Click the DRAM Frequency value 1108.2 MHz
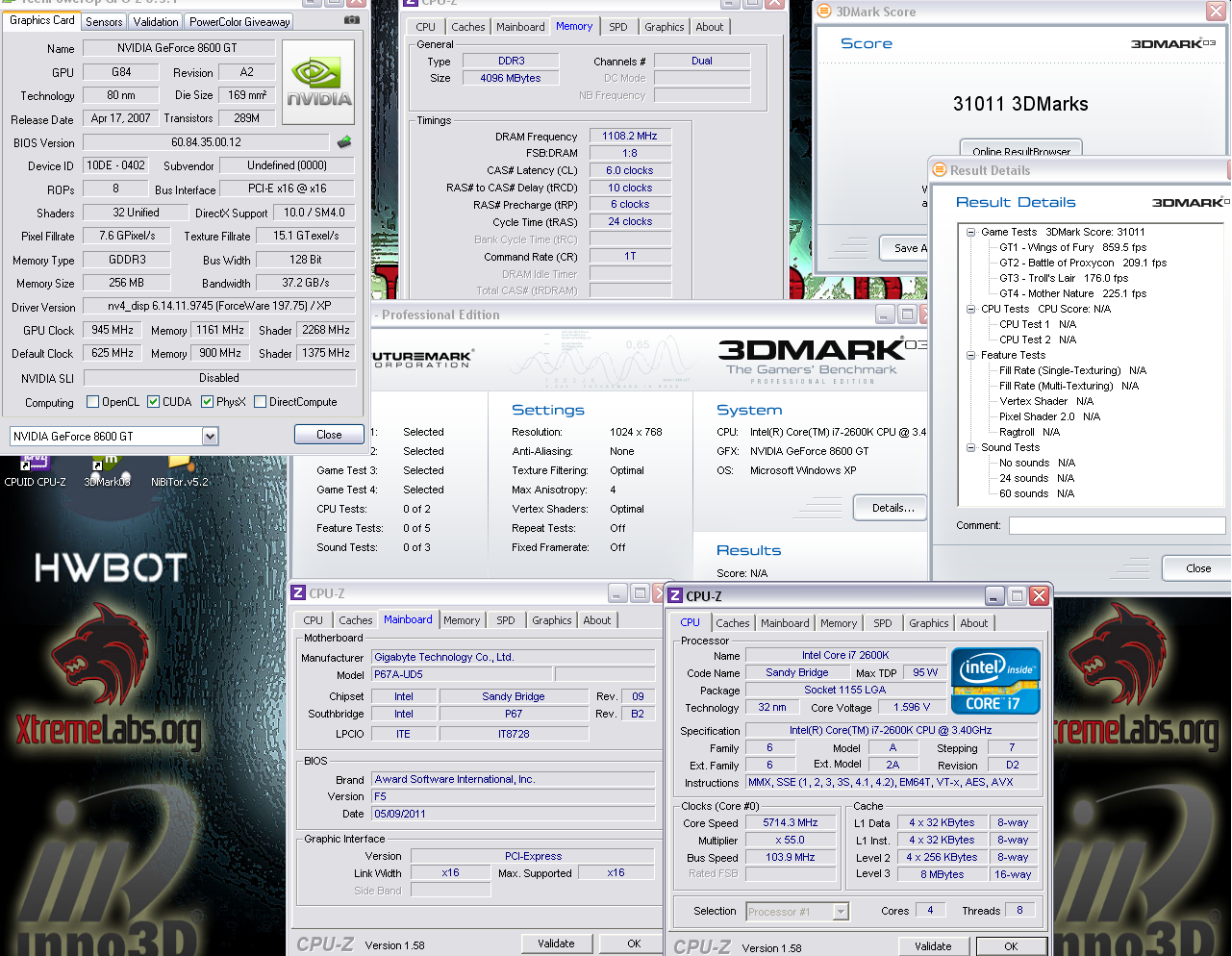Viewport: 1232px width, 956px height. click(630, 136)
